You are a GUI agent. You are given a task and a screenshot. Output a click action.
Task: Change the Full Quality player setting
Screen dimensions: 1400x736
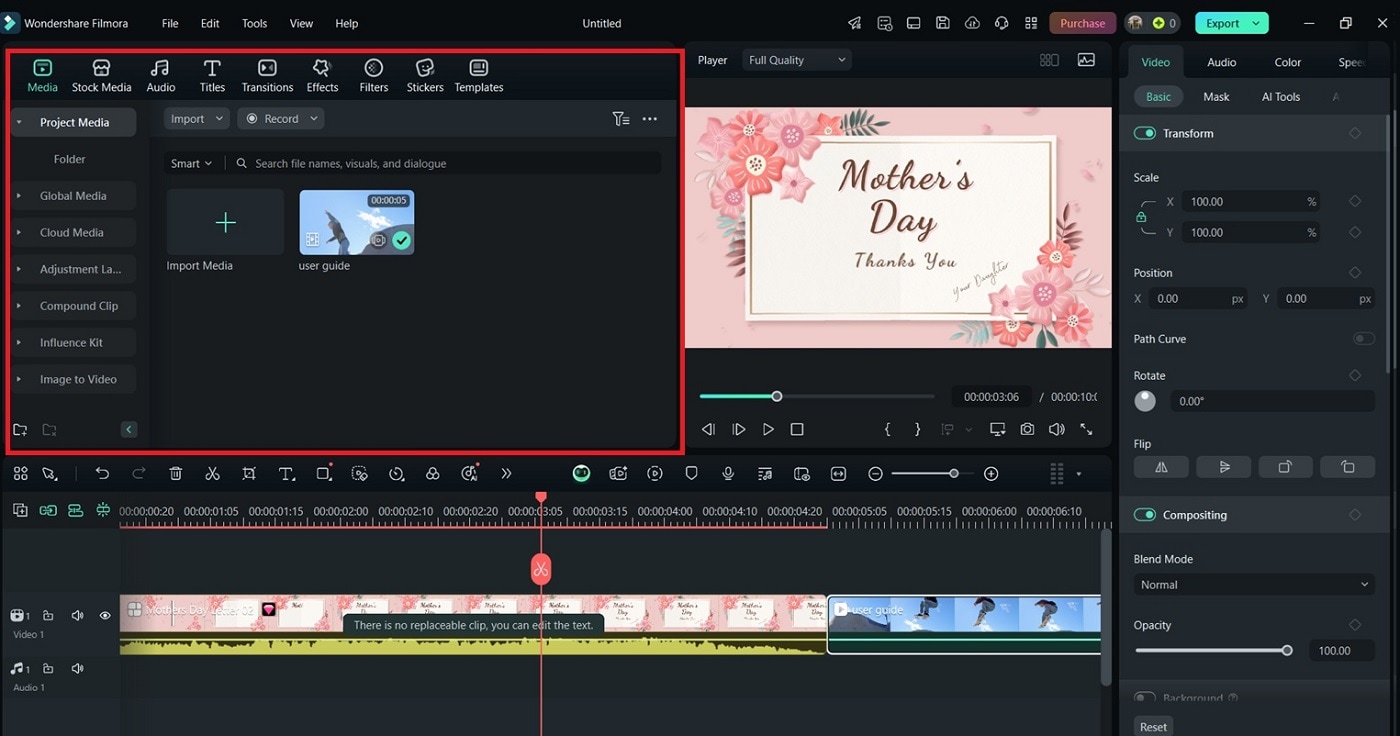[797, 60]
